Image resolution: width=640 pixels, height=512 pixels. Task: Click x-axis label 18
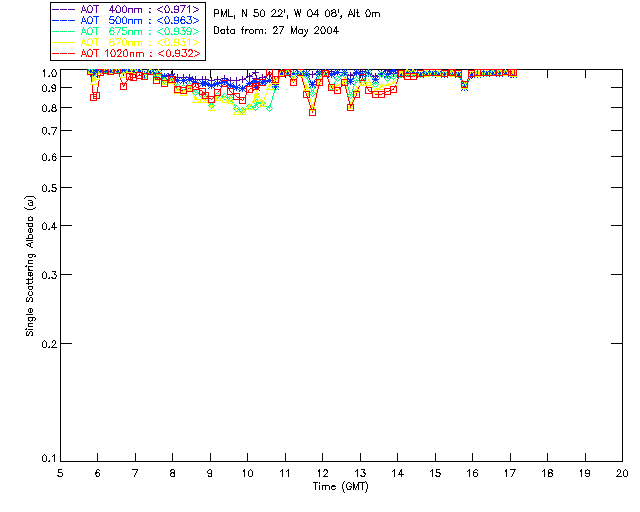click(547, 473)
